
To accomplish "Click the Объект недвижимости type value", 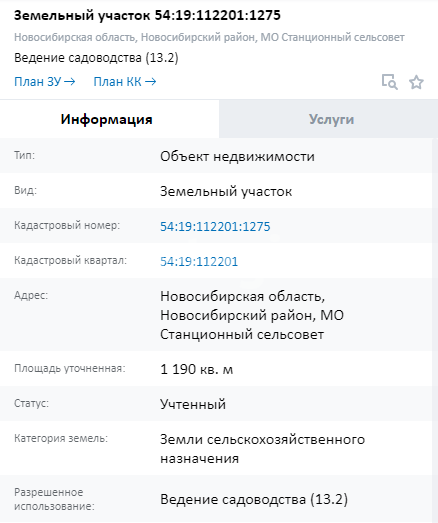I will [237, 156].
